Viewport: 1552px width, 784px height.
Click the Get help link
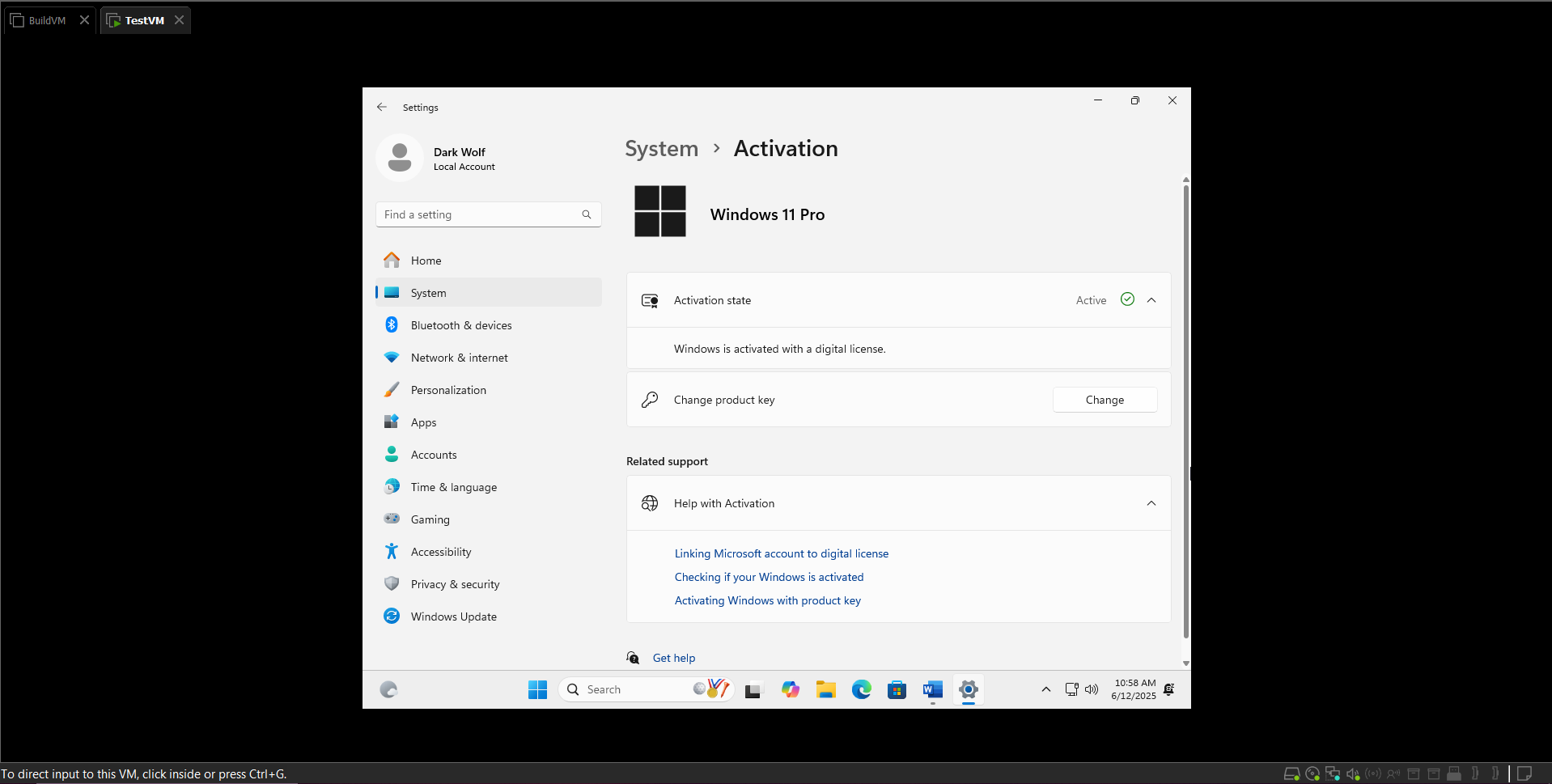pyautogui.click(x=674, y=658)
